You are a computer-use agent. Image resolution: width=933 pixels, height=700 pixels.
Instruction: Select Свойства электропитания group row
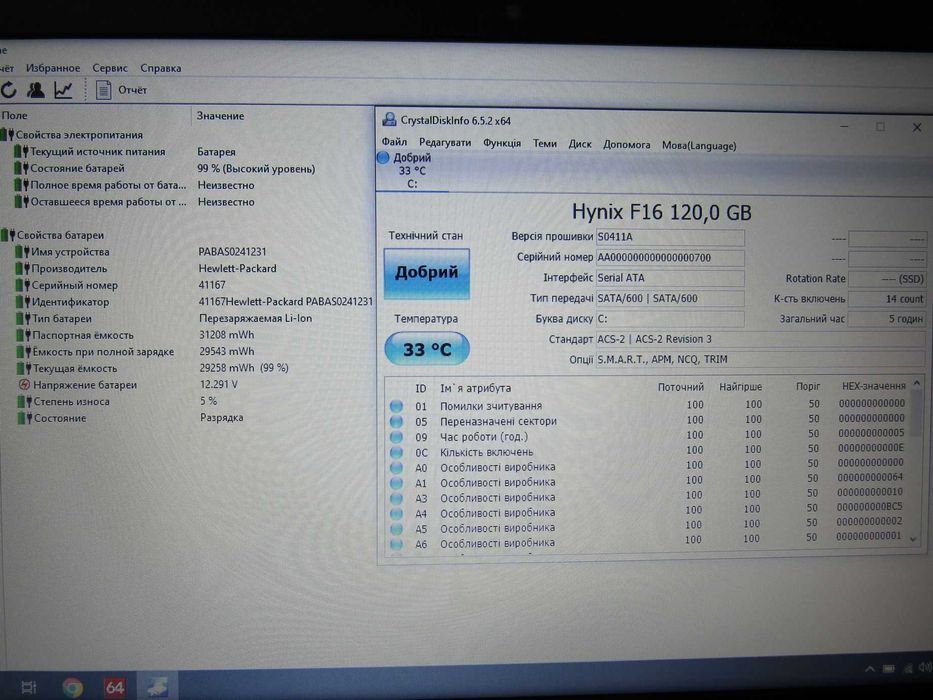(72, 135)
